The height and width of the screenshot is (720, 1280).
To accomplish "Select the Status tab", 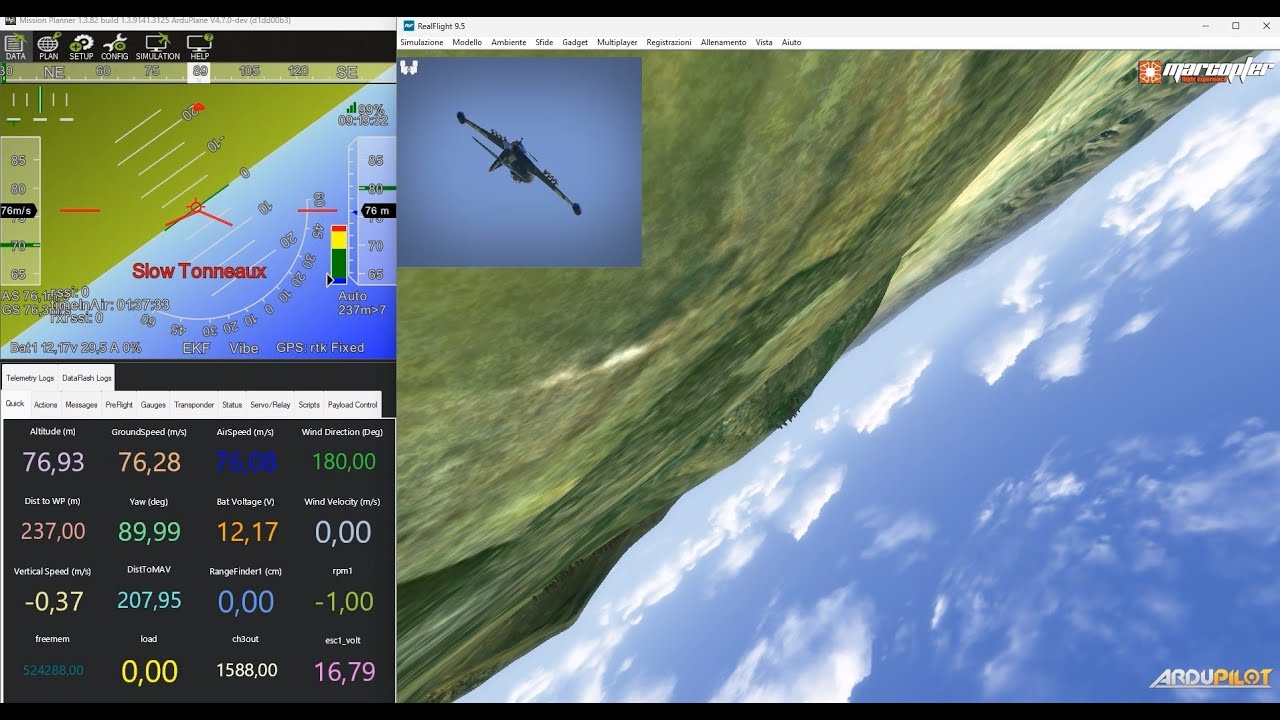I will [x=232, y=405].
